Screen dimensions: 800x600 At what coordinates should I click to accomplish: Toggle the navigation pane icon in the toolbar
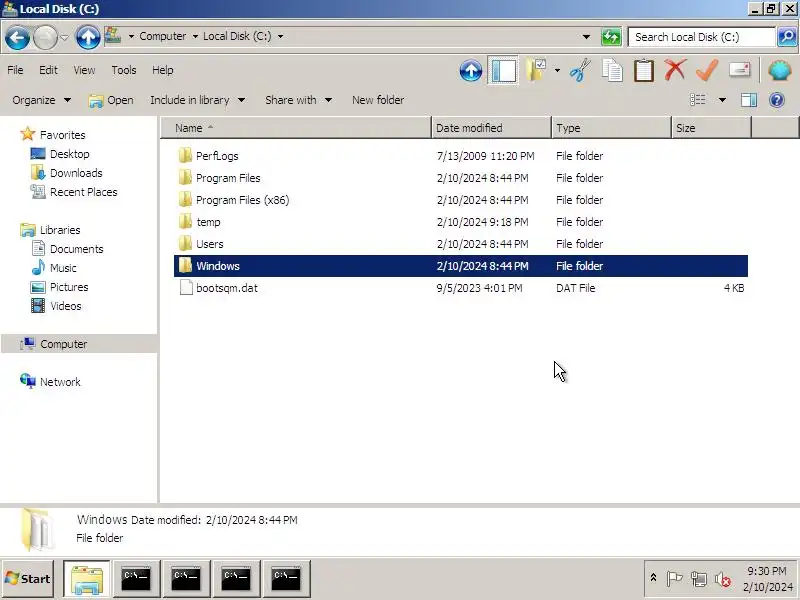point(503,70)
